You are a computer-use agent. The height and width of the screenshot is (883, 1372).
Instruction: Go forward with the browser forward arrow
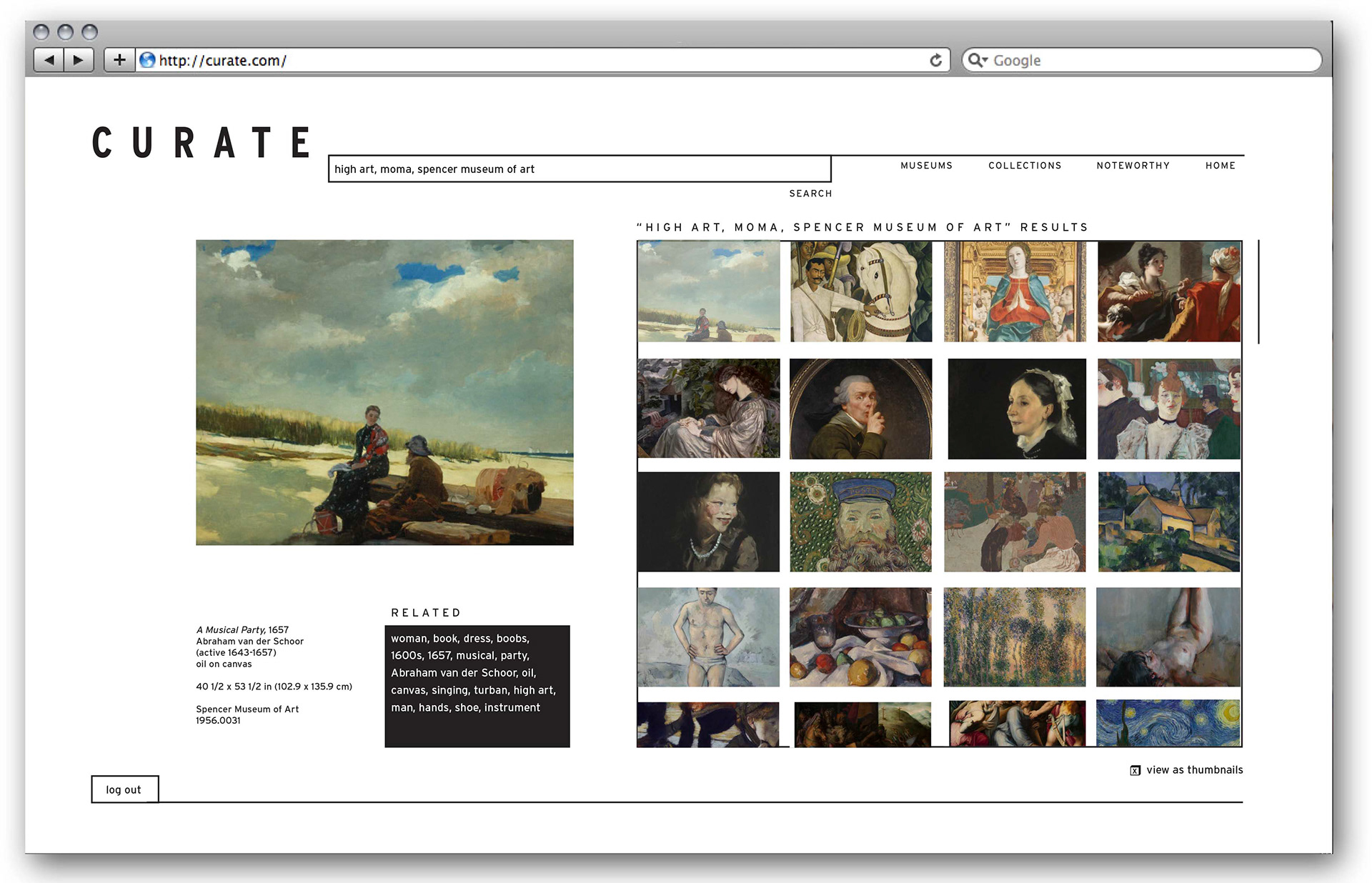pos(79,60)
